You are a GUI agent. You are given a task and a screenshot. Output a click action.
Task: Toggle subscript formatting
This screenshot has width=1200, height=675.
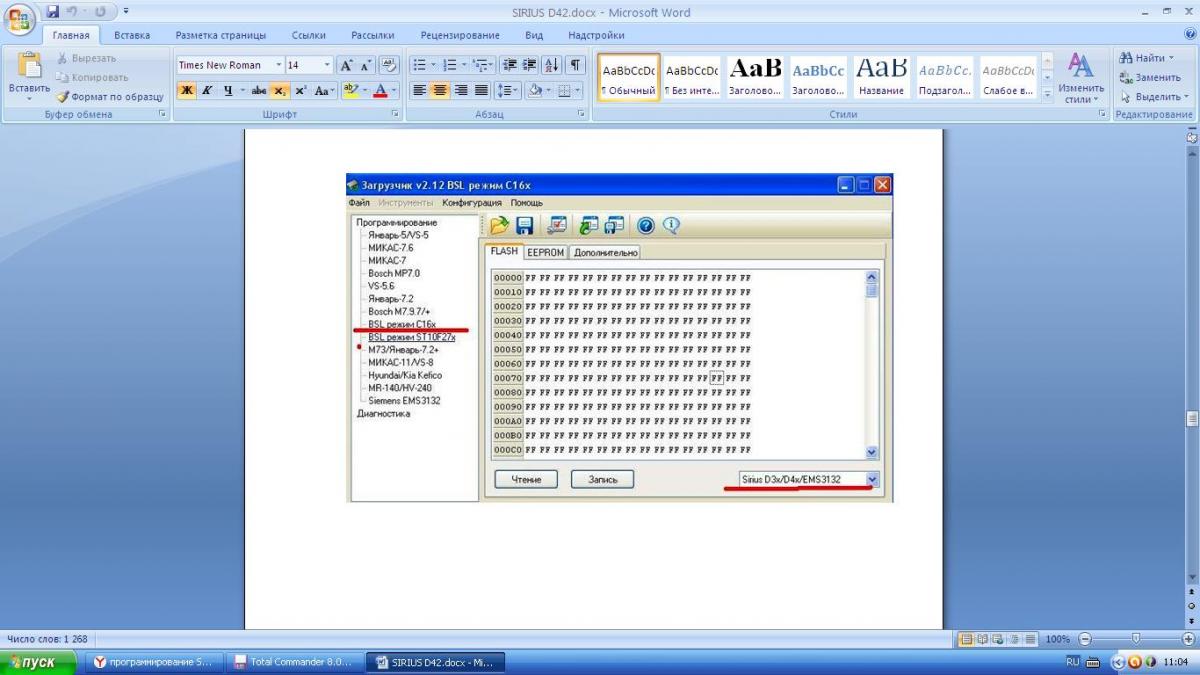pyautogui.click(x=280, y=91)
